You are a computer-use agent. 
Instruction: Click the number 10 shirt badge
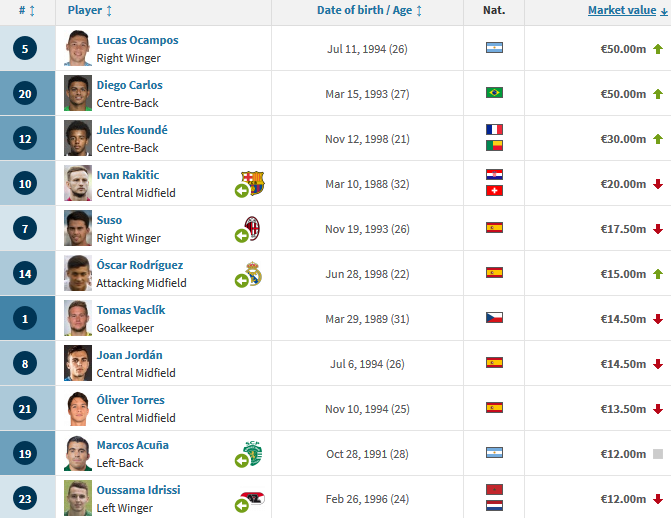26,183
